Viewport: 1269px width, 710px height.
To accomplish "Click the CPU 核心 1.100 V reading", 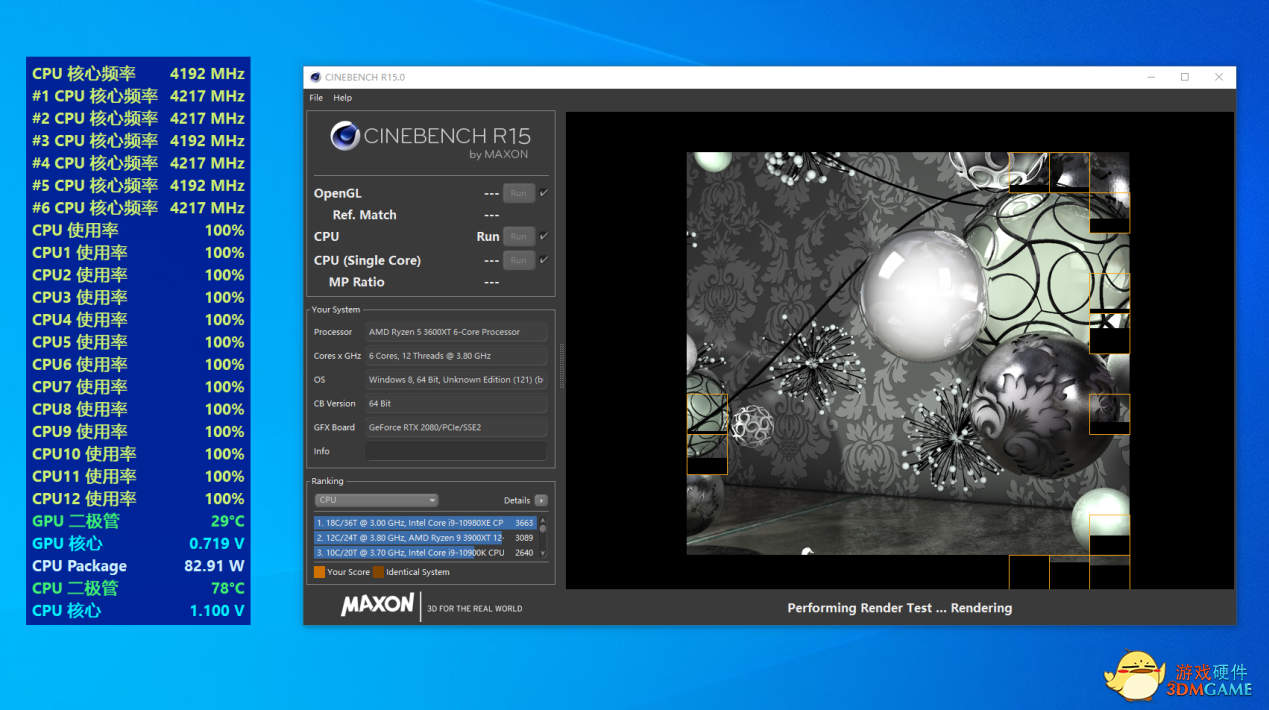I will [138, 611].
